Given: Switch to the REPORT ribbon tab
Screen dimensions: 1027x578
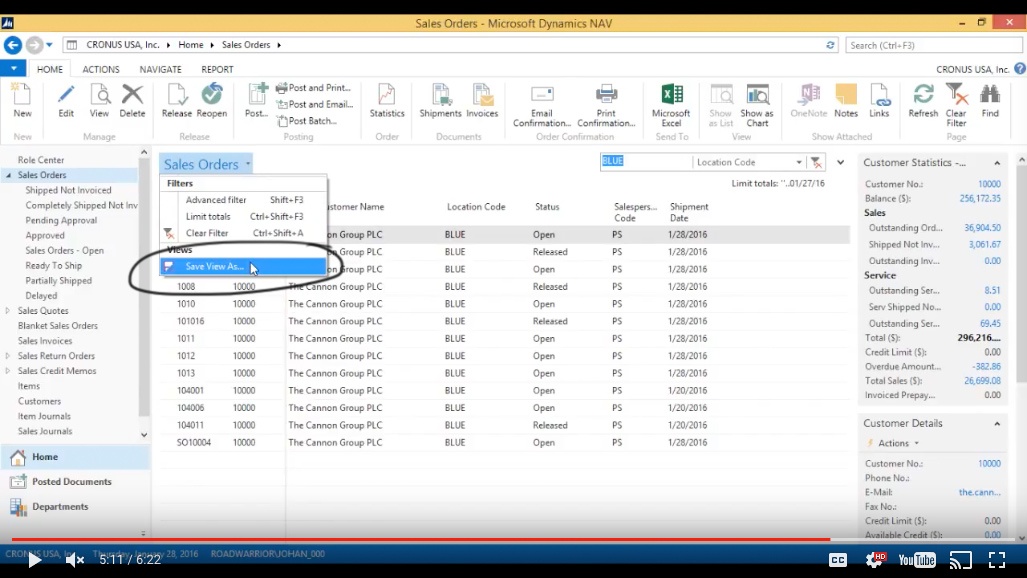Looking at the screenshot, I should pos(217,69).
